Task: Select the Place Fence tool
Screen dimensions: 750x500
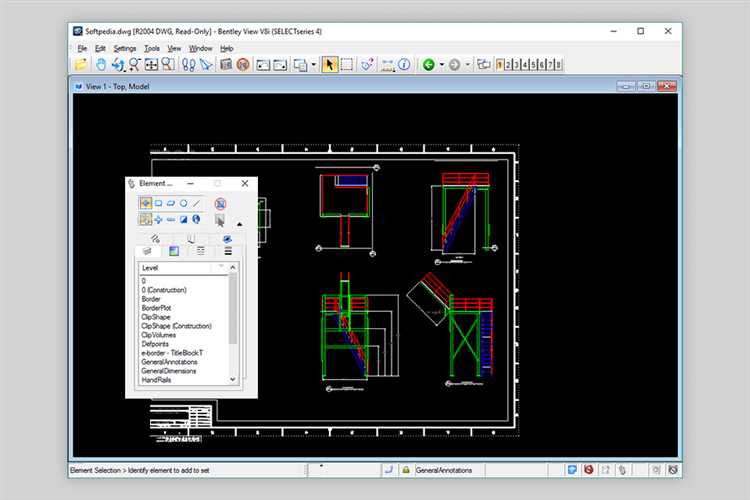Action: [347, 64]
